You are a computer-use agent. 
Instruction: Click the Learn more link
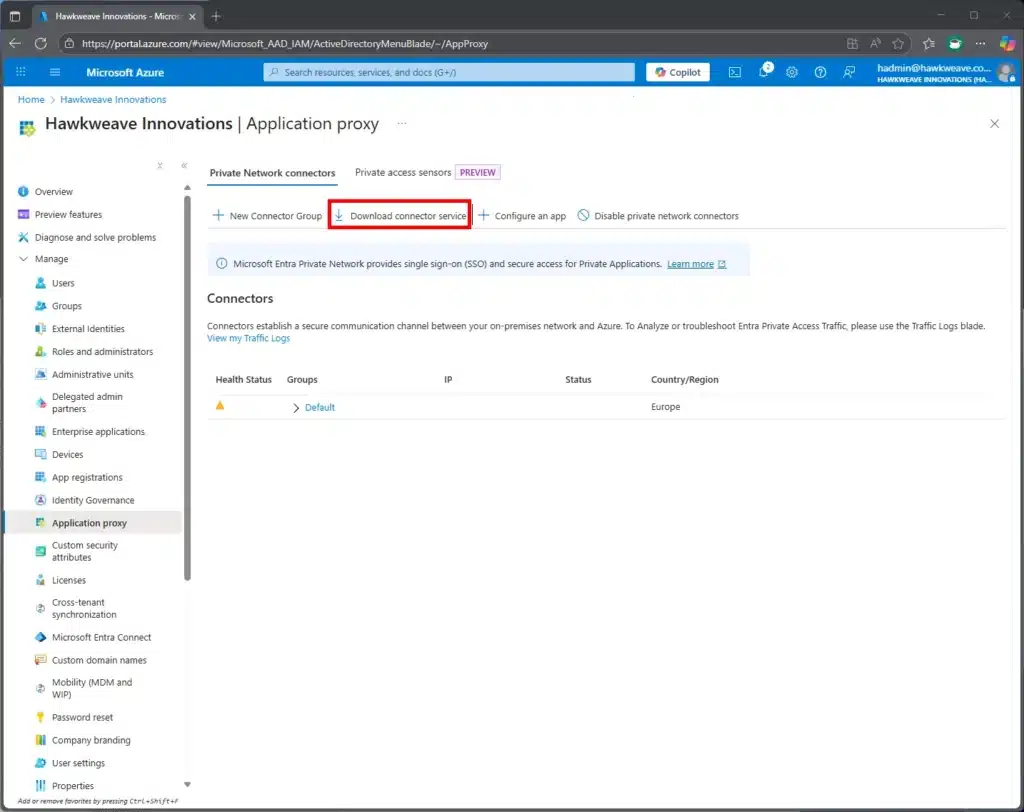pos(691,264)
